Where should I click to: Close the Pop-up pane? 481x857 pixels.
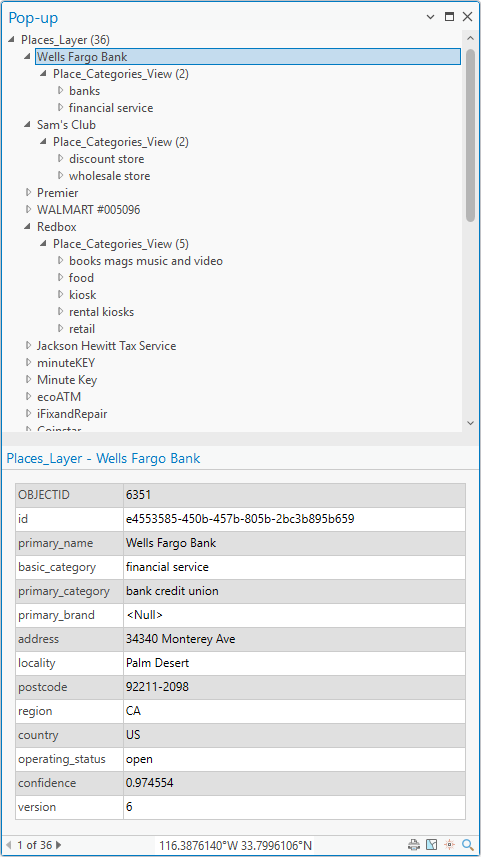467,17
